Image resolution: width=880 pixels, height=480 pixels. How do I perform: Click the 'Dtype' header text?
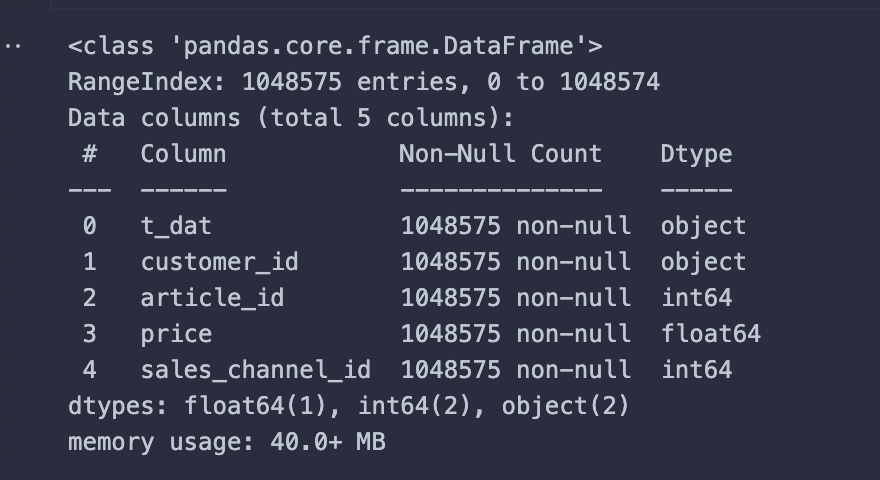pos(696,154)
